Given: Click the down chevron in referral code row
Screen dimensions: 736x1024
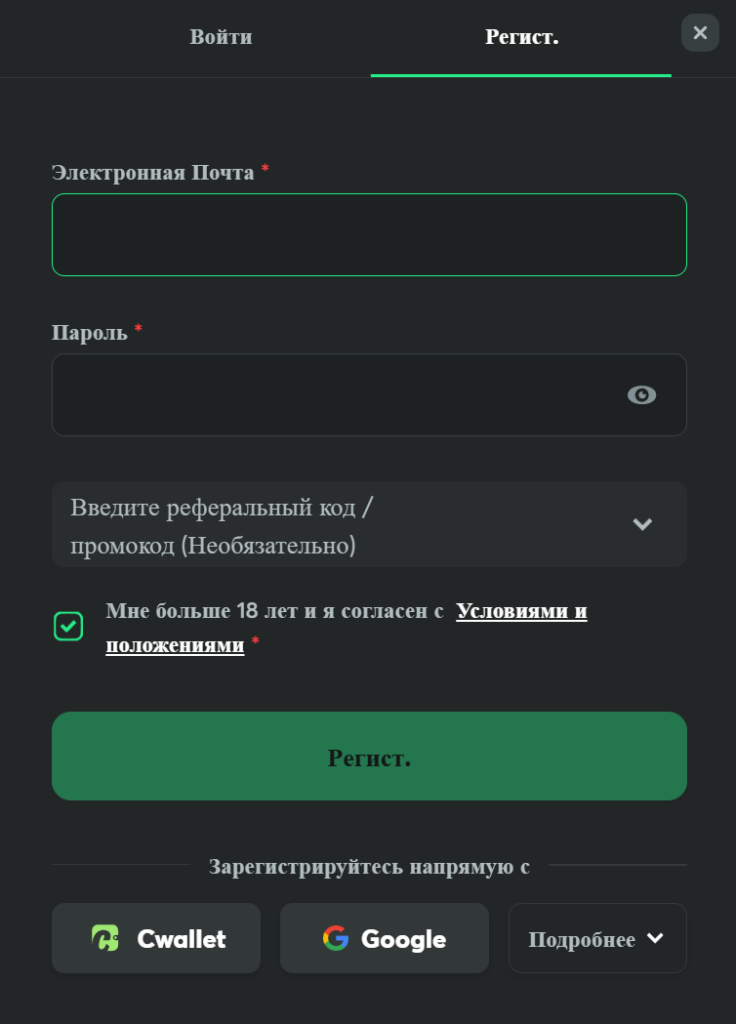Looking at the screenshot, I should coord(643,524).
